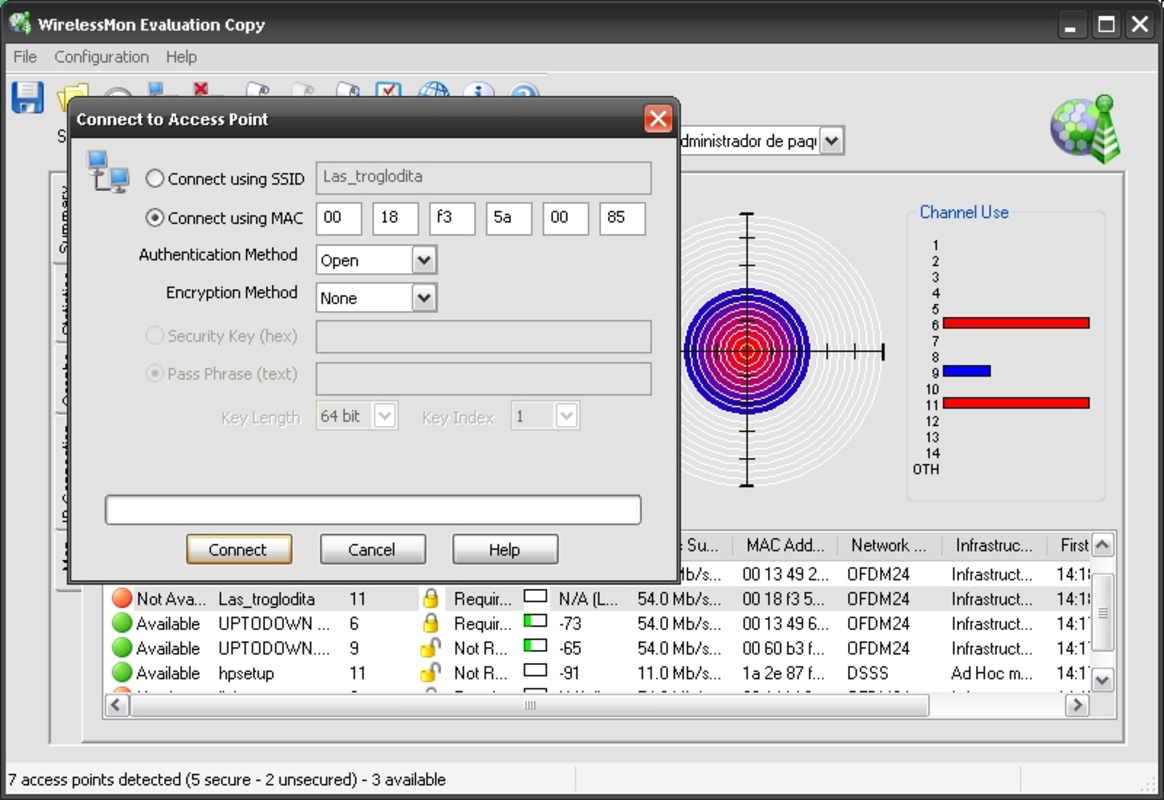Click the Connect button
1164x800 pixels.
tap(238, 549)
